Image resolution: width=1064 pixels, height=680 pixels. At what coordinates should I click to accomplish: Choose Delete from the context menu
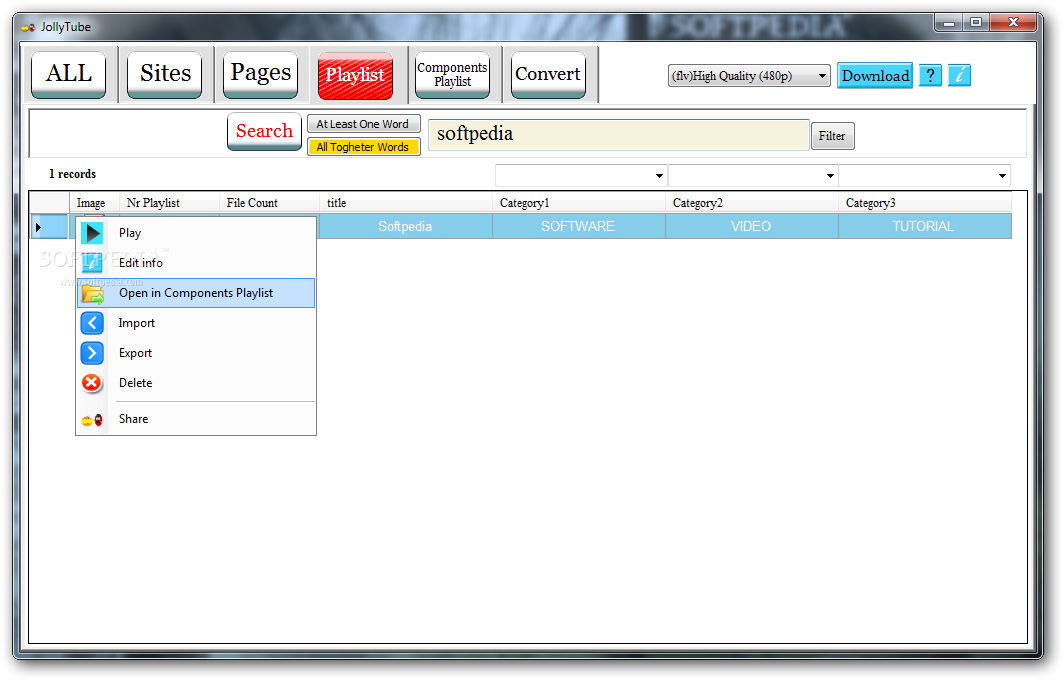pos(195,383)
